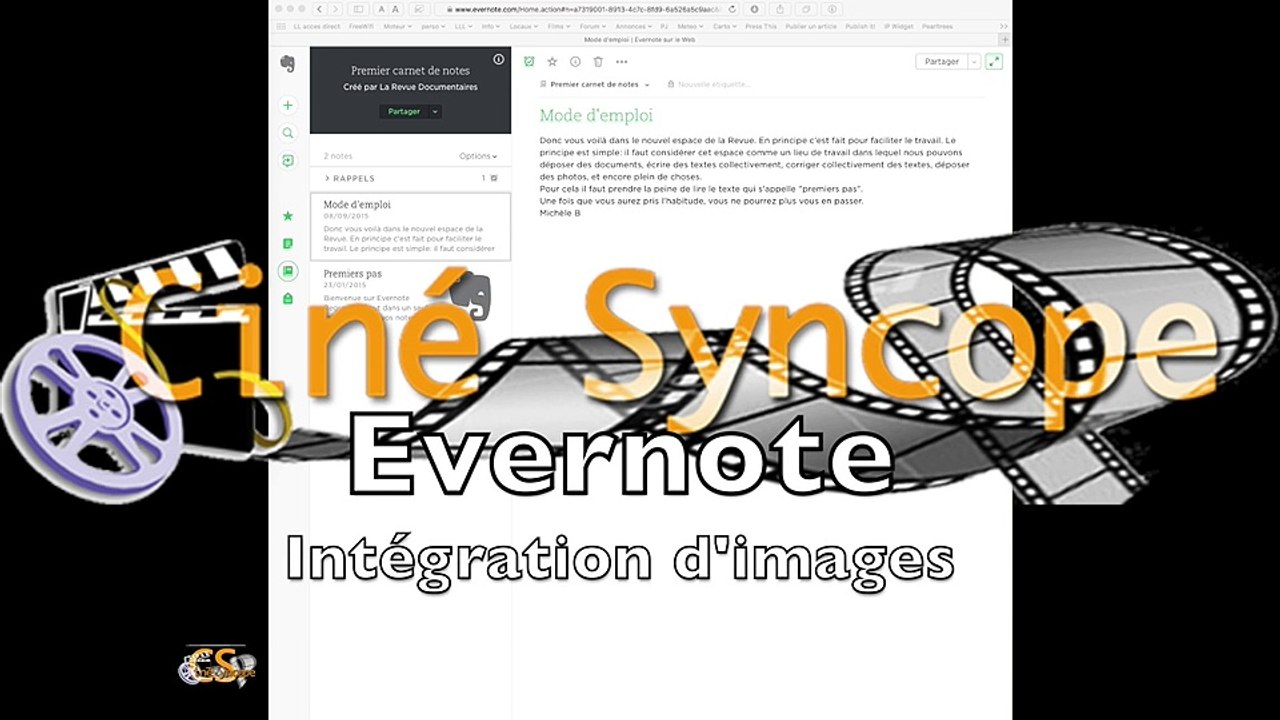Screen dimensions: 1280x720
Task: Reload the page in the address bar
Action: tap(732, 9)
